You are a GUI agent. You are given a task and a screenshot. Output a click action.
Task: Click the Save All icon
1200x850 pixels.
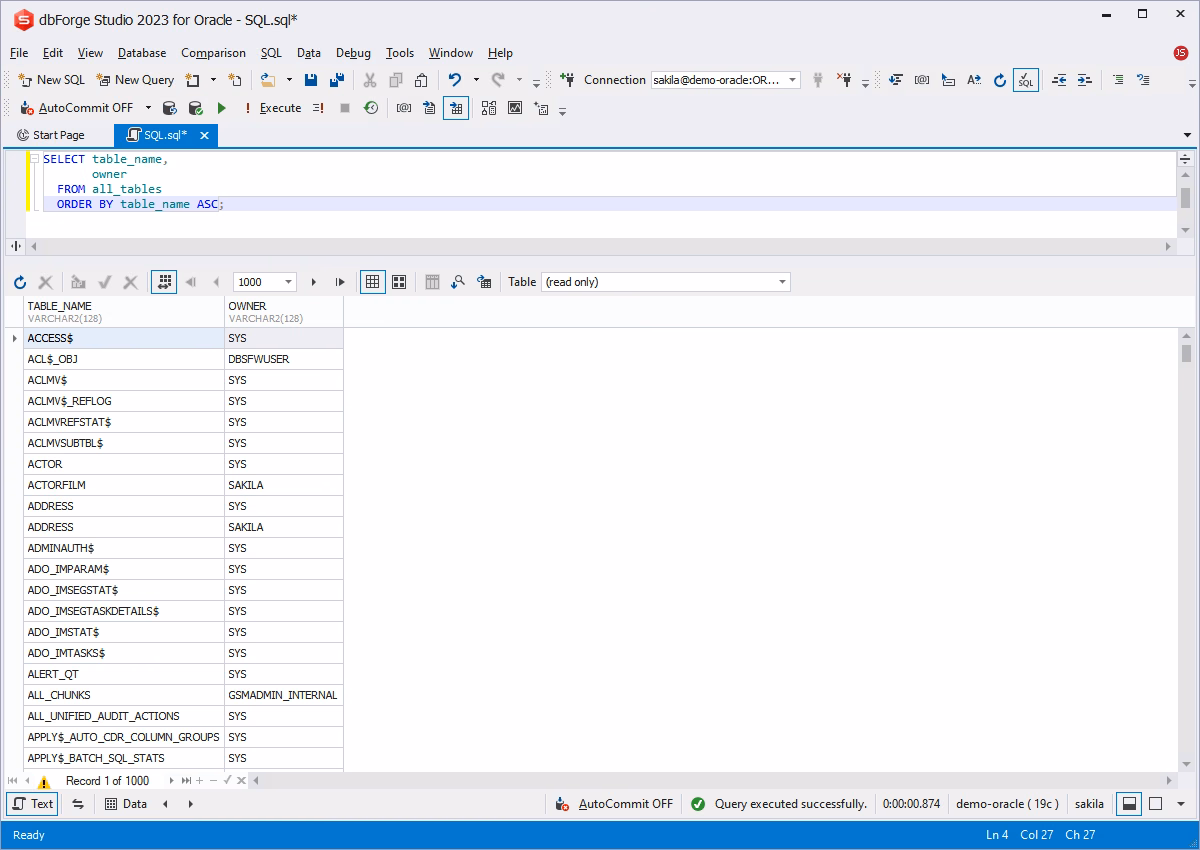337,80
